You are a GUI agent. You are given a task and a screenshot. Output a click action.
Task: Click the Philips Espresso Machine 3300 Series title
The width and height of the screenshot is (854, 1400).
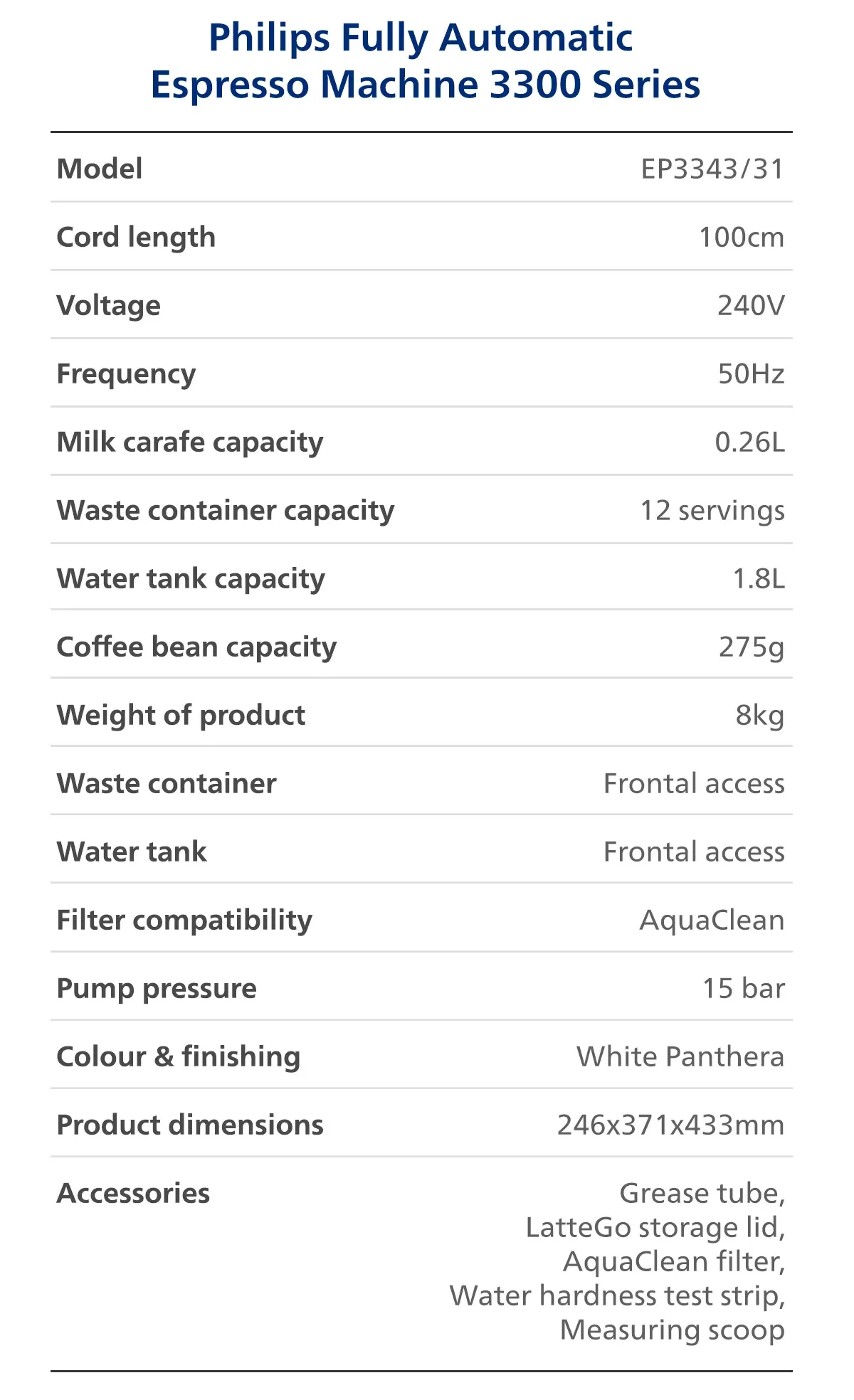(426, 61)
